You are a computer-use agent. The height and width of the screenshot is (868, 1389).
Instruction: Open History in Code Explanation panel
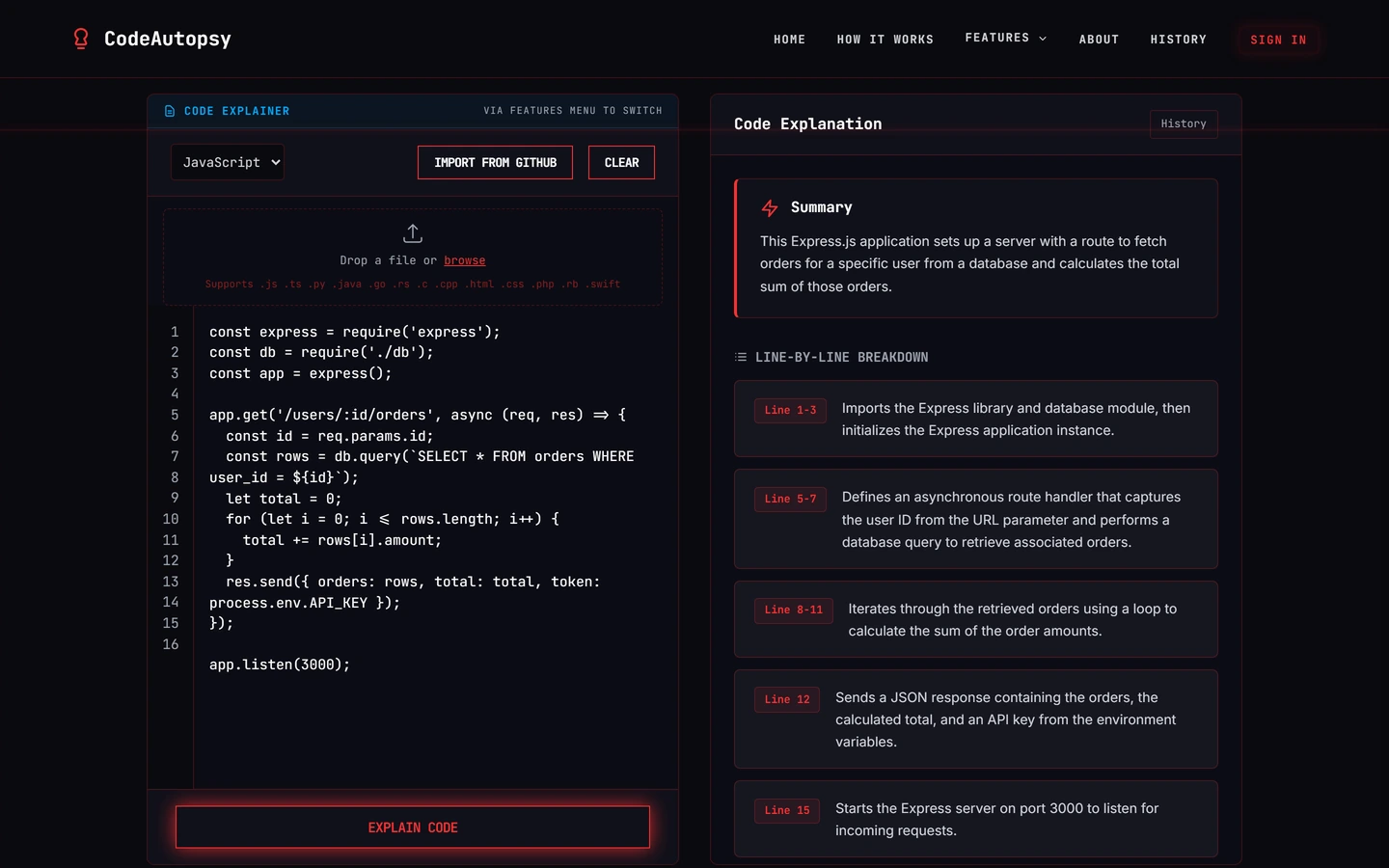pyautogui.click(x=1184, y=123)
